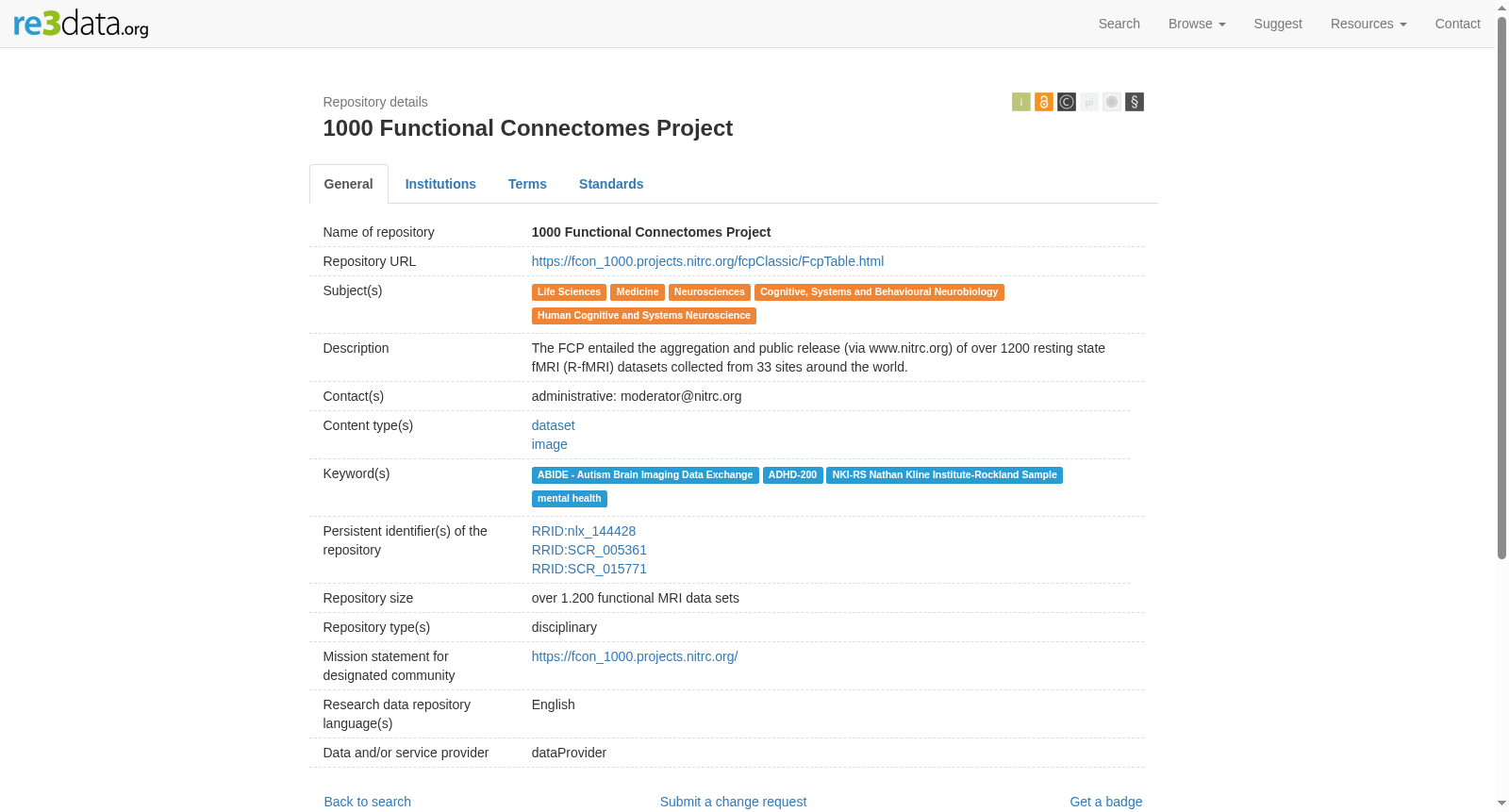Click the orange open access padlock icon
Screen dimensions: 1509x812
tap(1044, 102)
